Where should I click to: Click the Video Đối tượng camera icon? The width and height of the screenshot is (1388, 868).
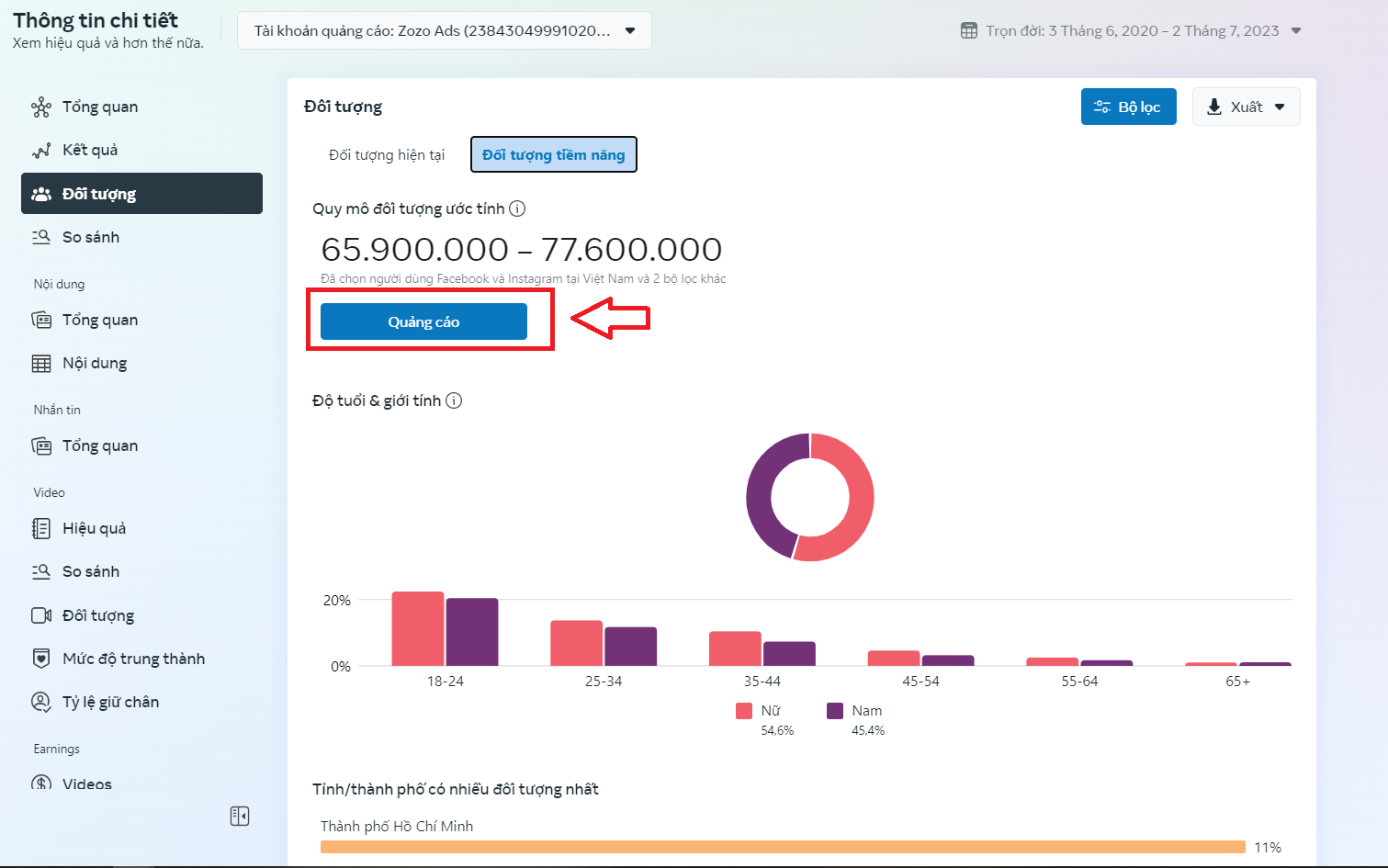coord(41,615)
